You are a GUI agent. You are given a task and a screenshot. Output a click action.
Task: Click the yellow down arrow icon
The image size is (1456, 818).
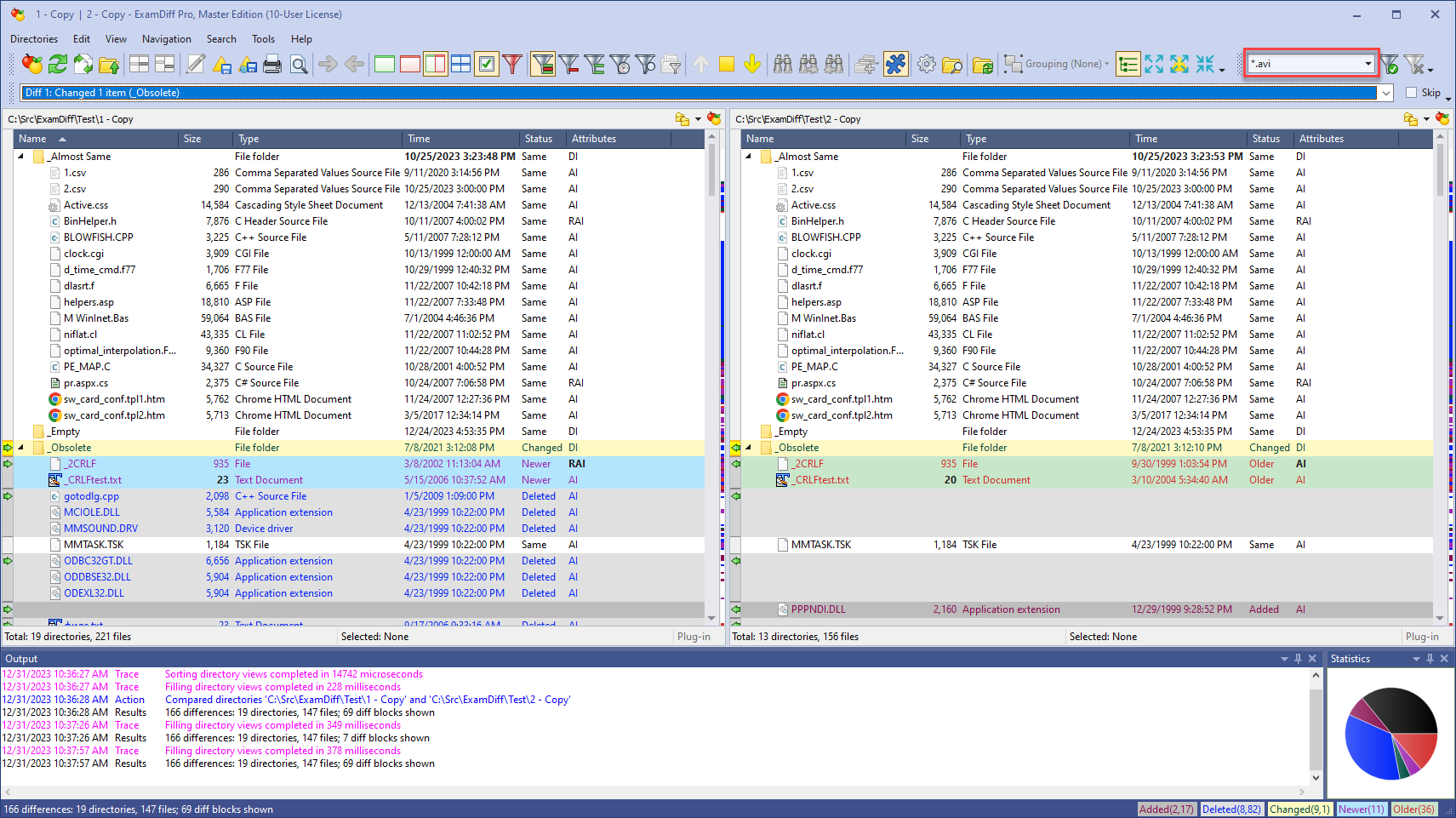[x=752, y=64]
